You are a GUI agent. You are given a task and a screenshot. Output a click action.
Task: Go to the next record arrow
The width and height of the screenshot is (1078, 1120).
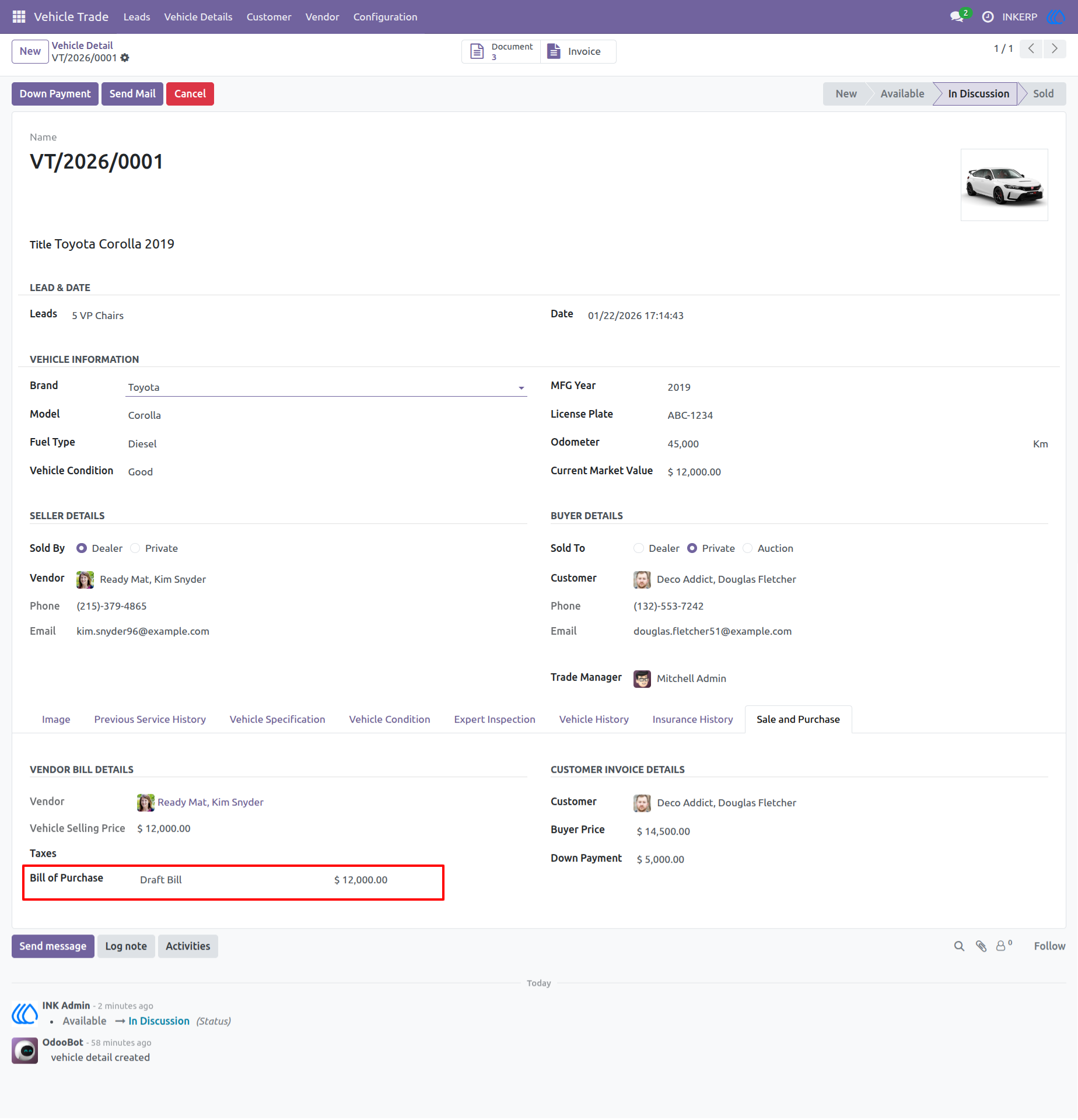1055,48
